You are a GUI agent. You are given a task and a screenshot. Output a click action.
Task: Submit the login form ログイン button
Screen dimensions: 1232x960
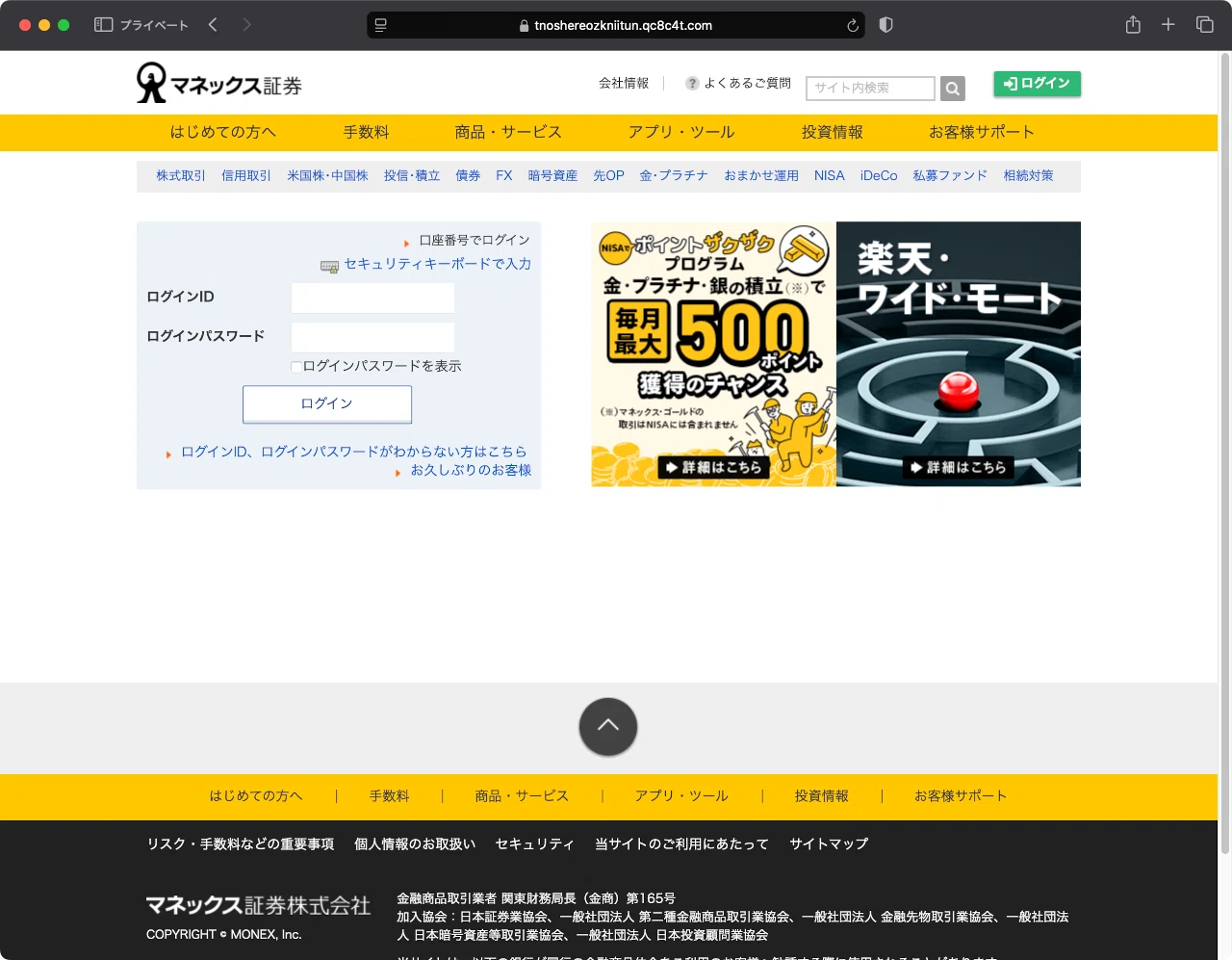tap(327, 404)
